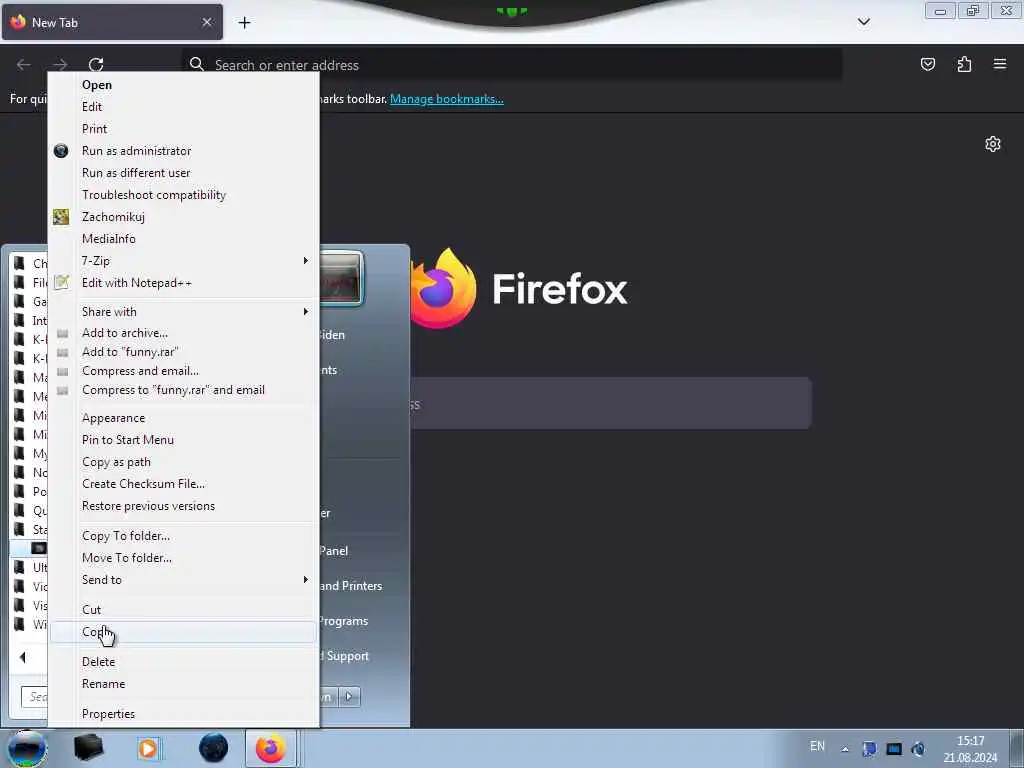The height and width of the screenshot is (768, 1024).
Task: Click the Firefox reload page icon
Action: (x=96, y=65)
